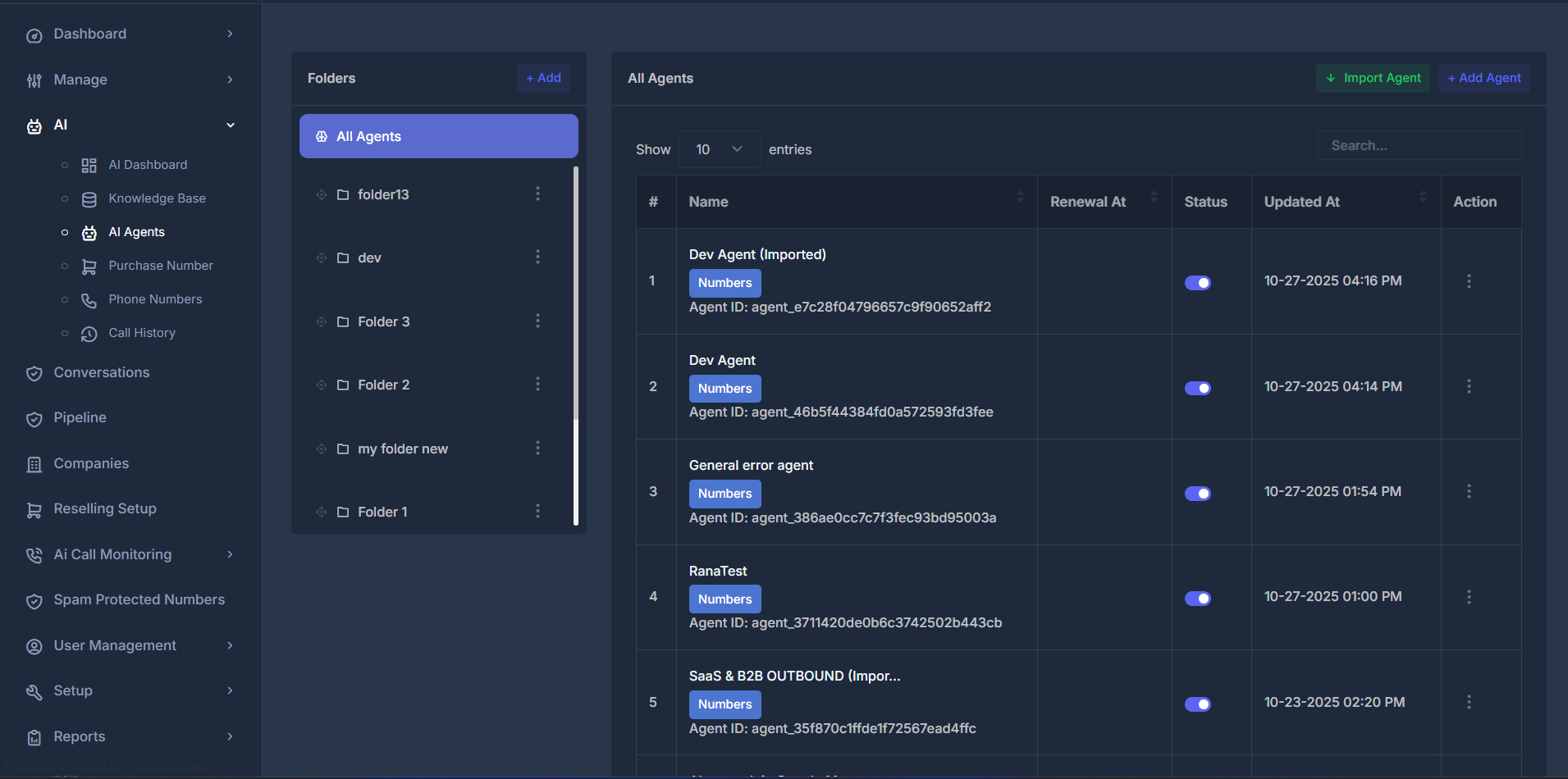Toggle status switch for Dev Agent row 2
The image size is (1568, 779).
[x=1197, y=389]
